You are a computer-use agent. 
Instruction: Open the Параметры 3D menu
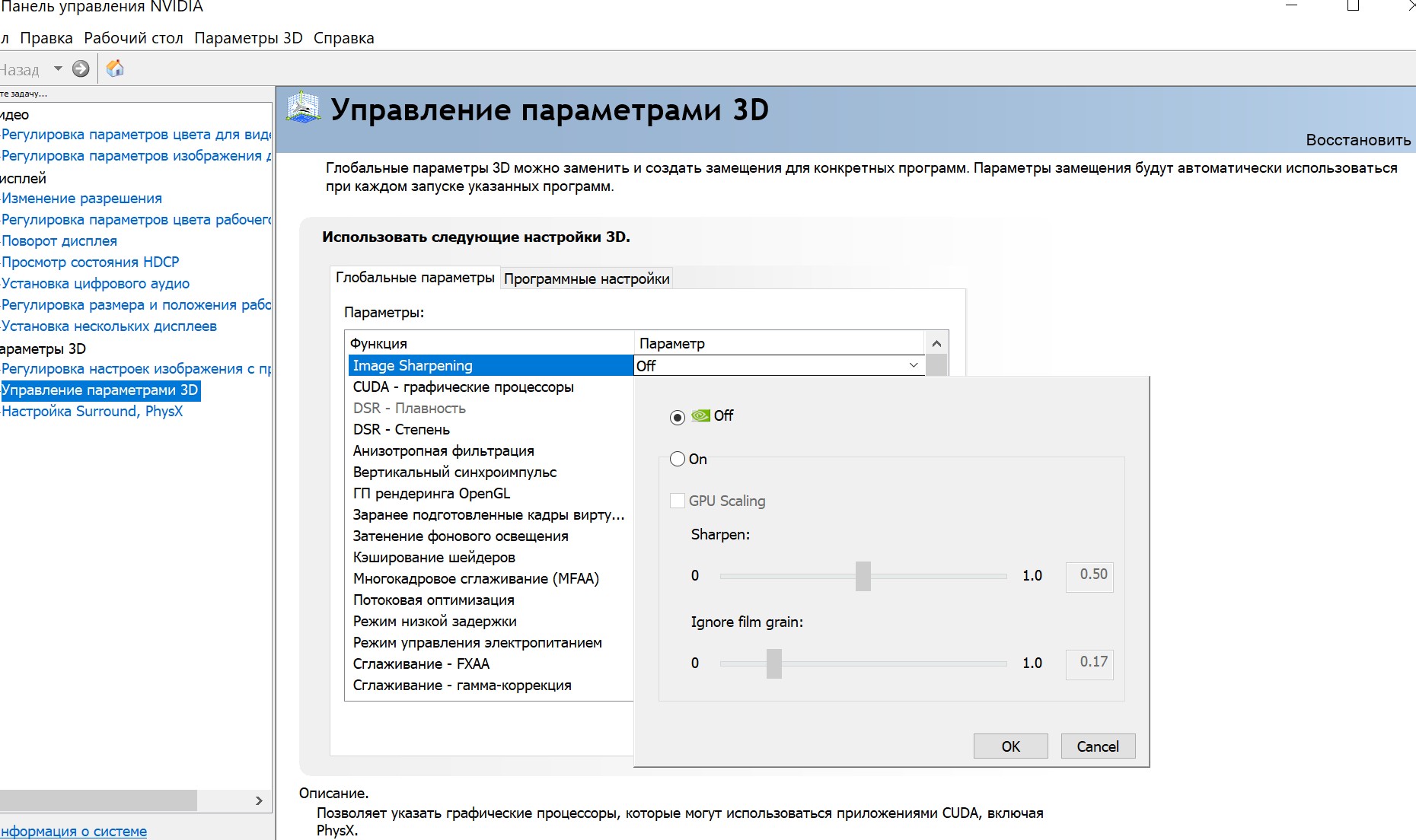pos(248,38)
